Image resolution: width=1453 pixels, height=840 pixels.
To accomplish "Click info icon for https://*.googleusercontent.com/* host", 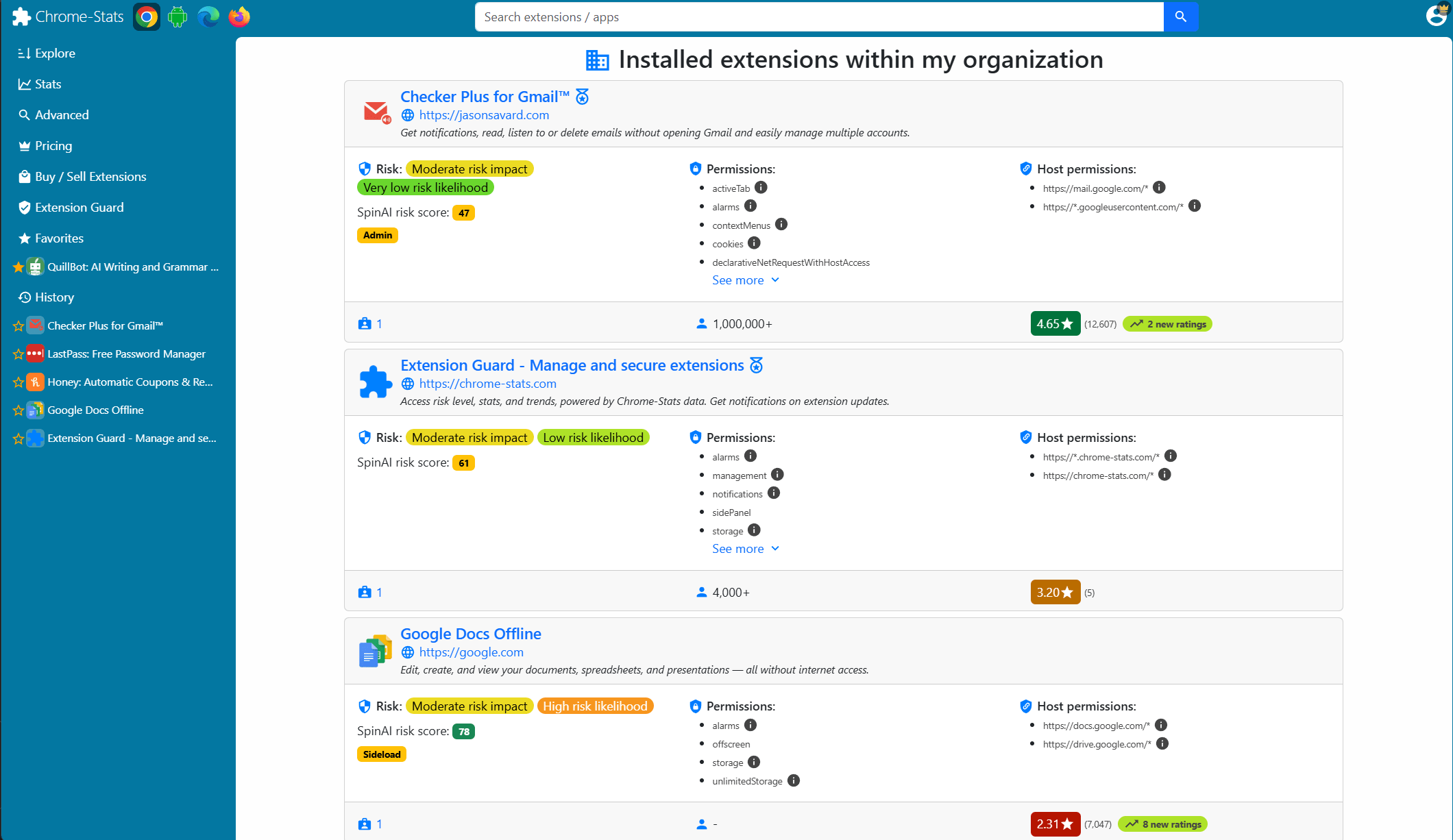I will 1195,206.
